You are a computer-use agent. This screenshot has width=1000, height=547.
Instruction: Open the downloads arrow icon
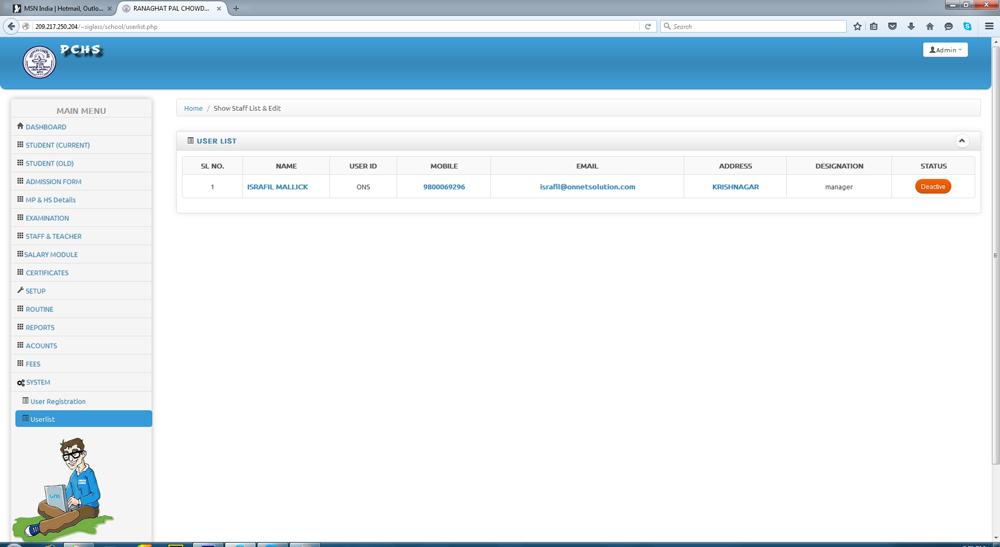pyautogui.click(x=911, y=27)
